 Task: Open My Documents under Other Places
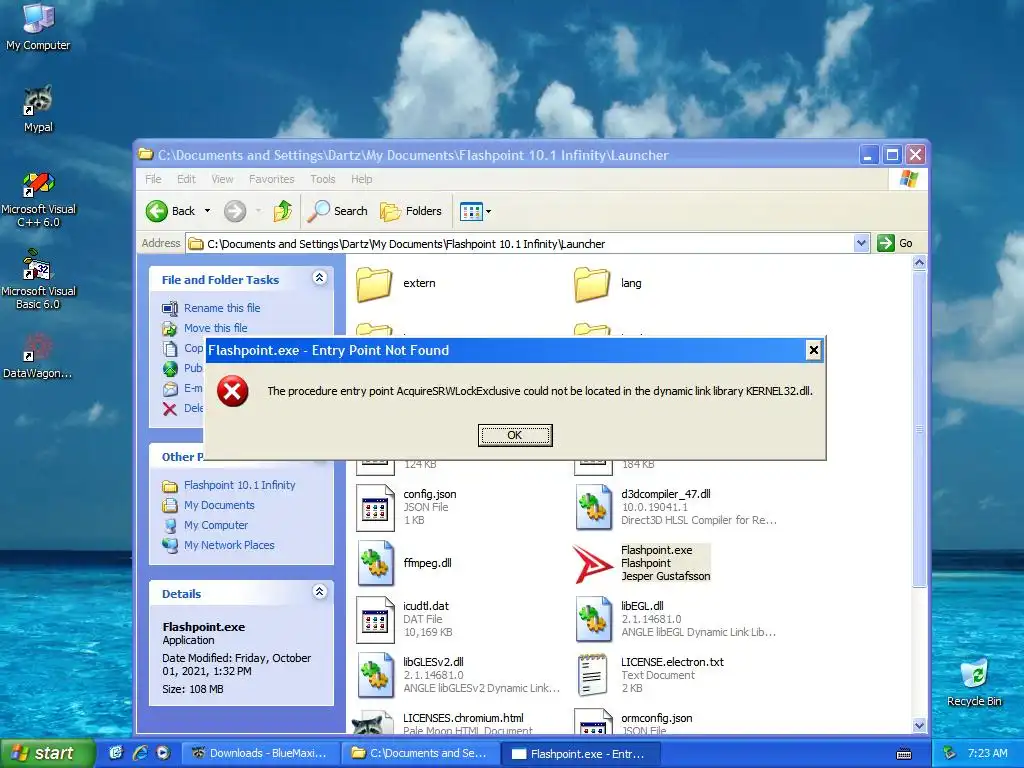(x=219, y=505)
